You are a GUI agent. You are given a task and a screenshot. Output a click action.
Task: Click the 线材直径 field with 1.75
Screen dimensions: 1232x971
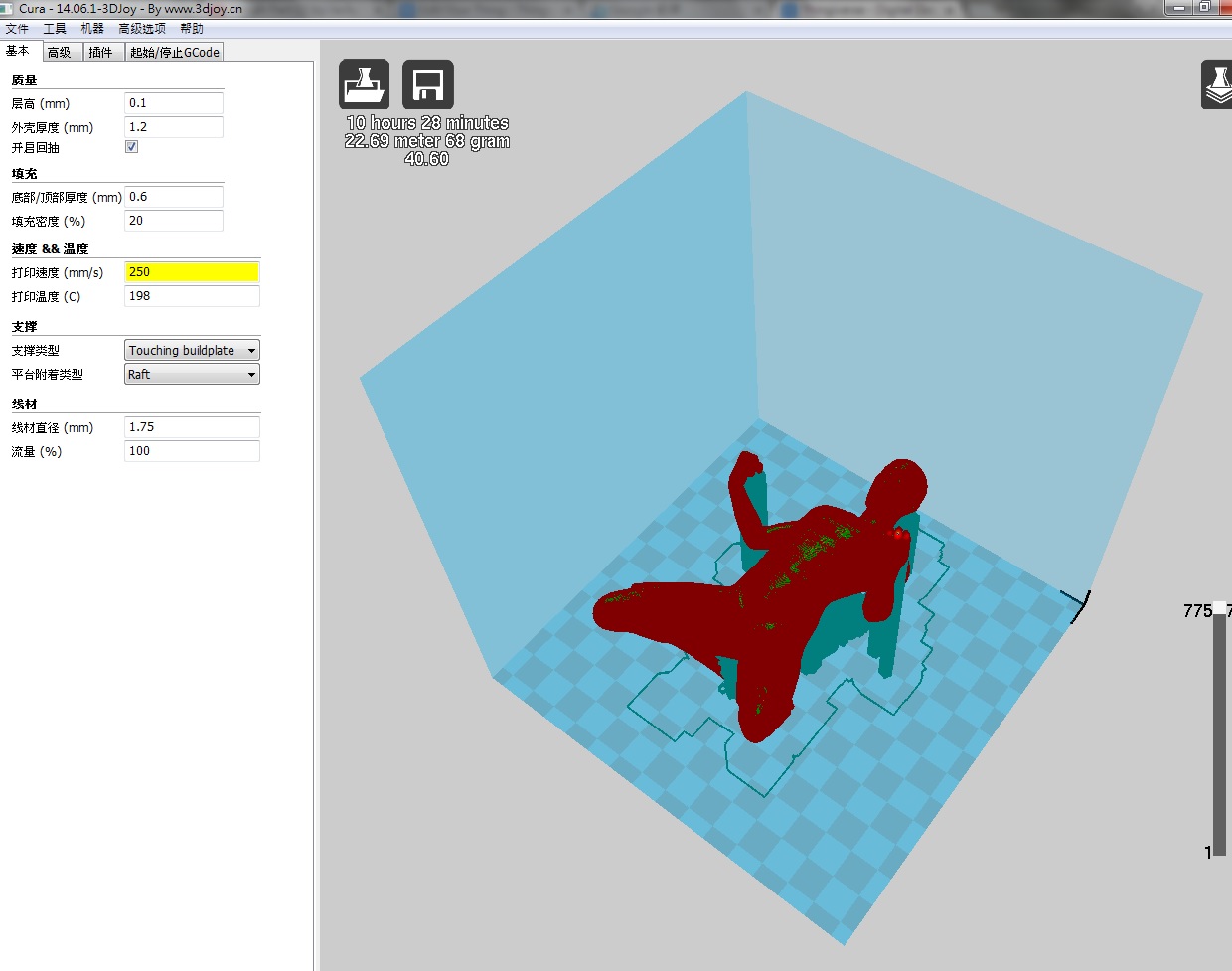click(x=192, y=427)
